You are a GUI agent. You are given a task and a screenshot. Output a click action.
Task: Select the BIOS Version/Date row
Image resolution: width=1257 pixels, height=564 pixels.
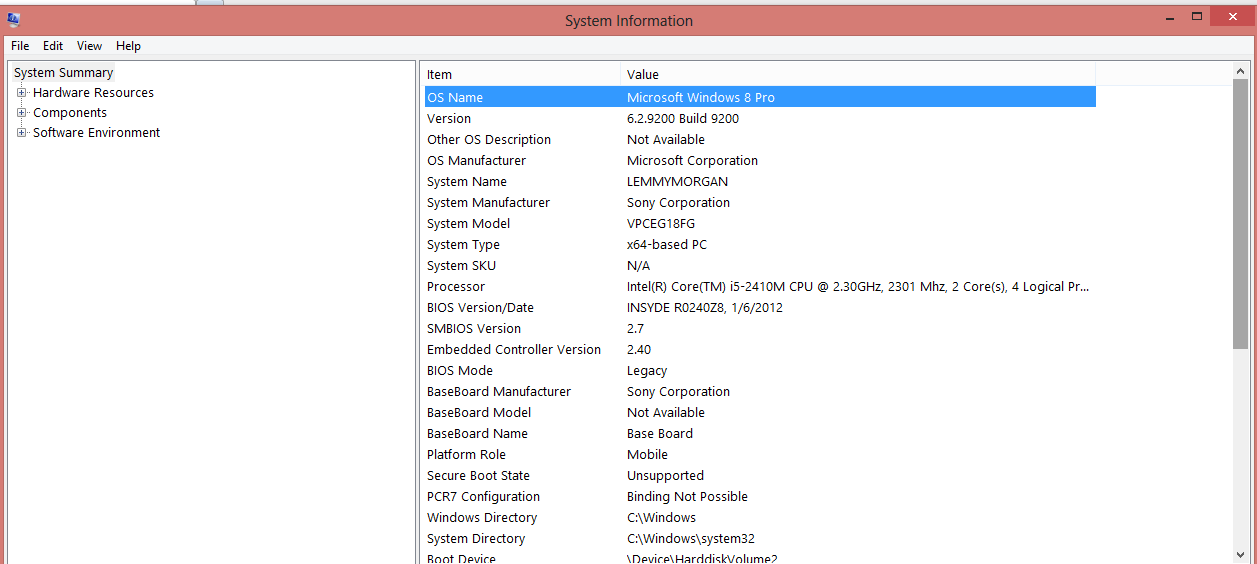pos(759,307)
